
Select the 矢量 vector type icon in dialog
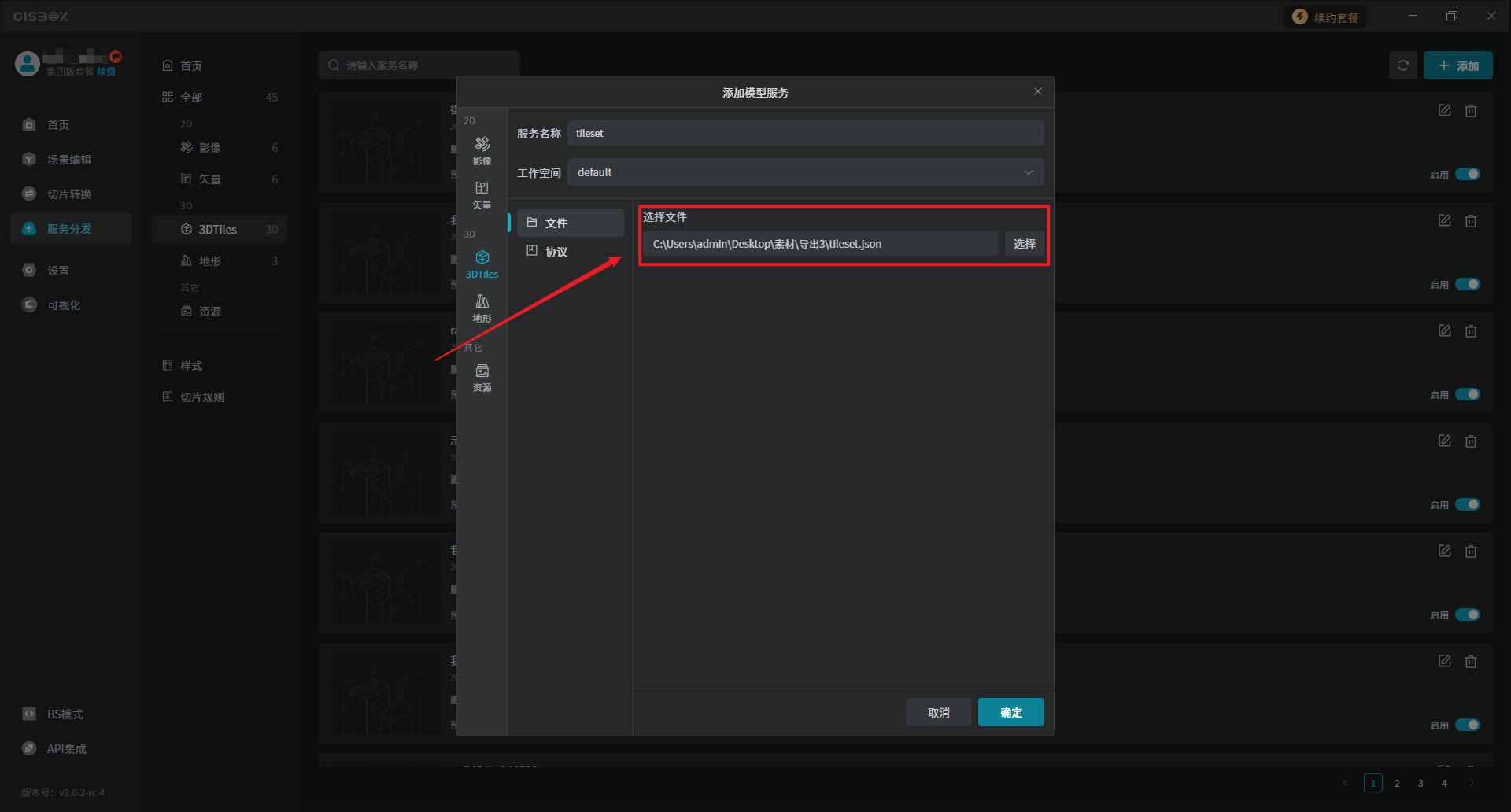[x=482, y=194]
